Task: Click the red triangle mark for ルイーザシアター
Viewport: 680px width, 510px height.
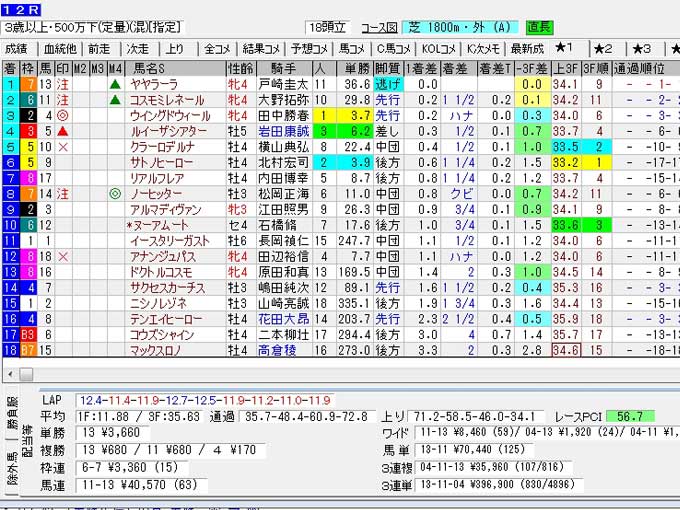Action: point(62,130)
